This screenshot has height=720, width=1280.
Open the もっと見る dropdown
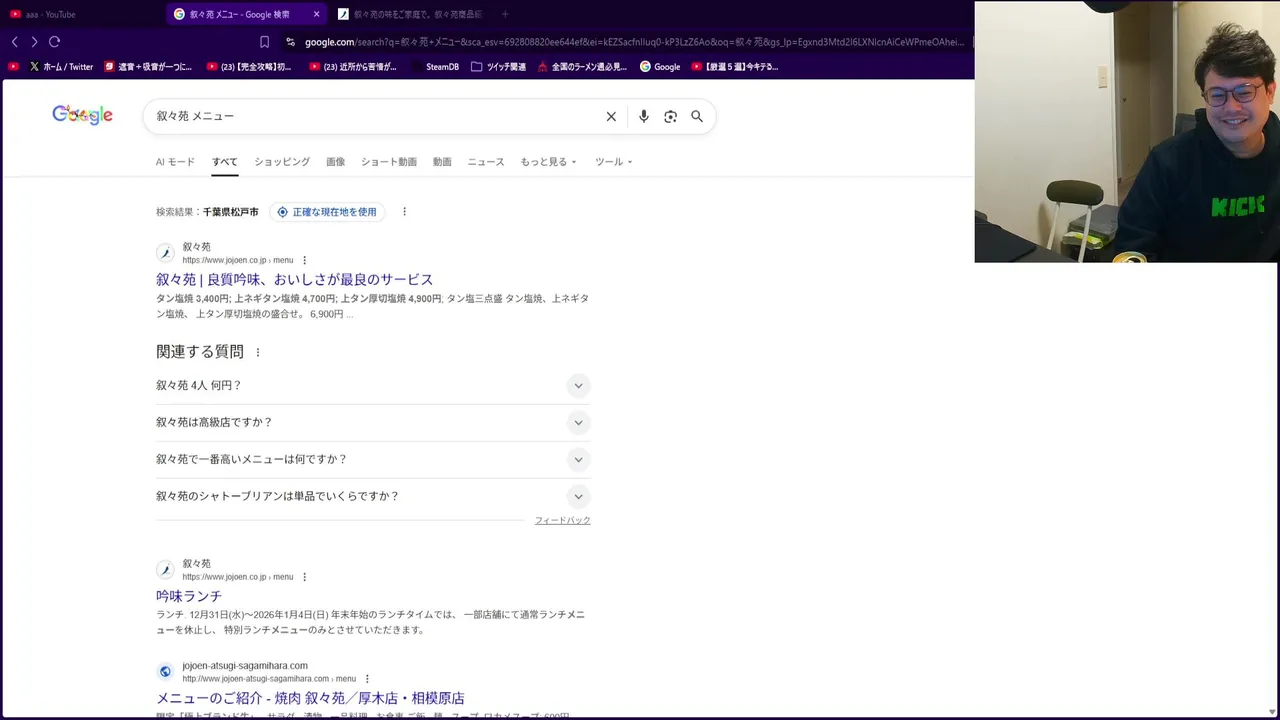click(548, 162)
